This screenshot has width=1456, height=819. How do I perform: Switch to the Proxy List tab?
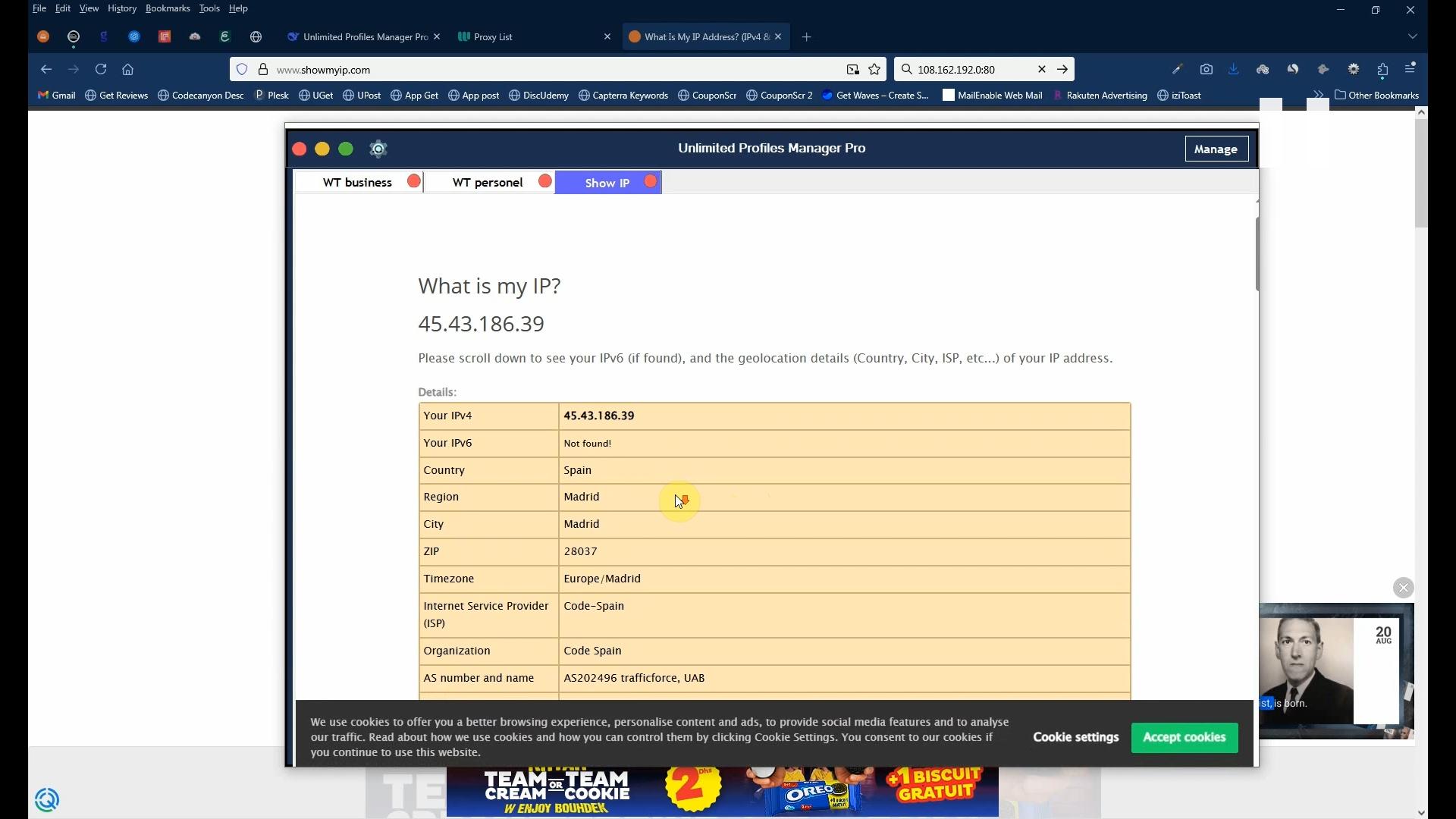494,36
